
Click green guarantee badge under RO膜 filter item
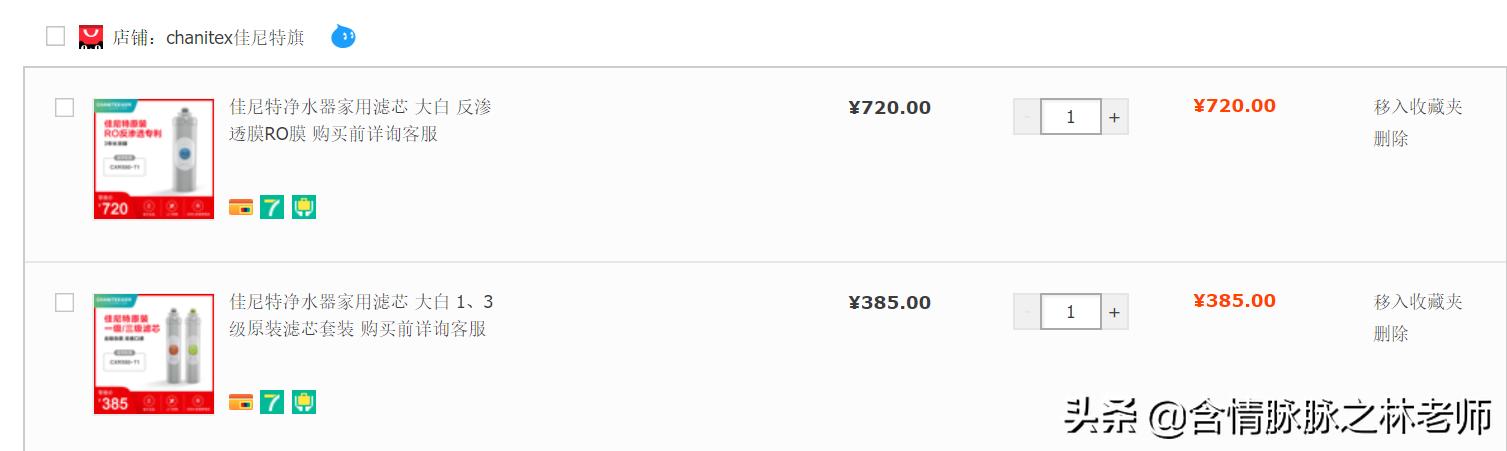pyautogui.click(x=304, y=207)
